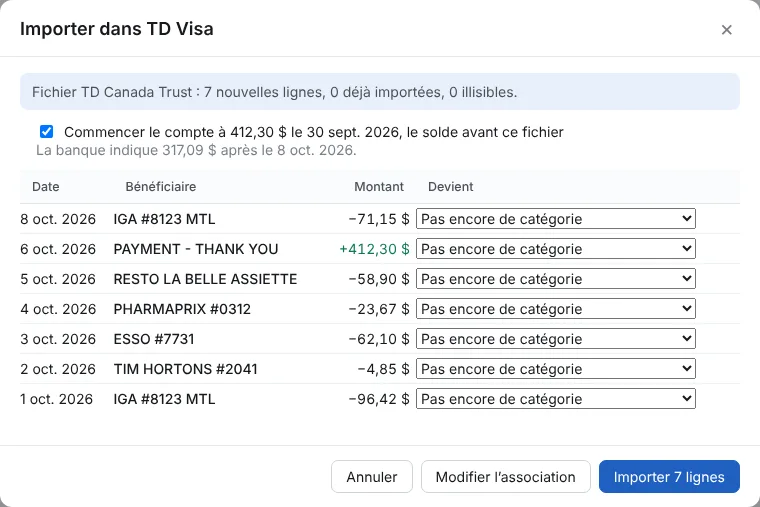Expand category select for PHARMAPRIX #0312
This screenshot has height=507, width=760.
(x=555, y=309)
